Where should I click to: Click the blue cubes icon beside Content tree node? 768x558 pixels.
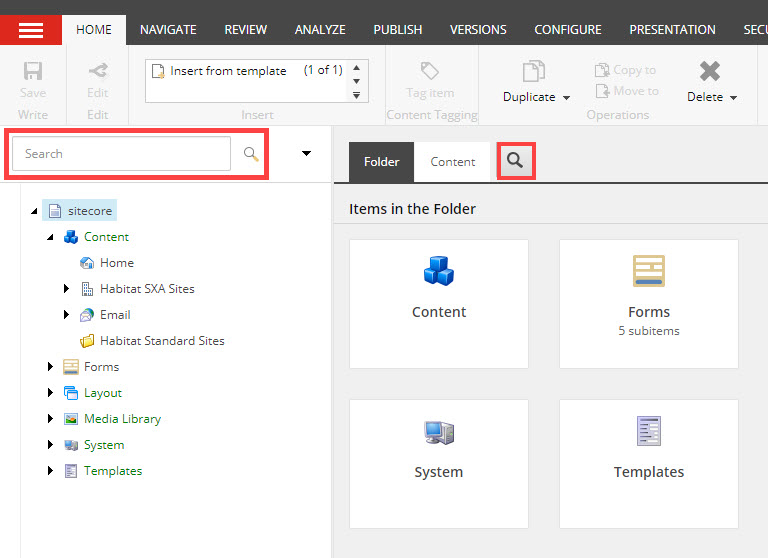(x=71, y=237)
